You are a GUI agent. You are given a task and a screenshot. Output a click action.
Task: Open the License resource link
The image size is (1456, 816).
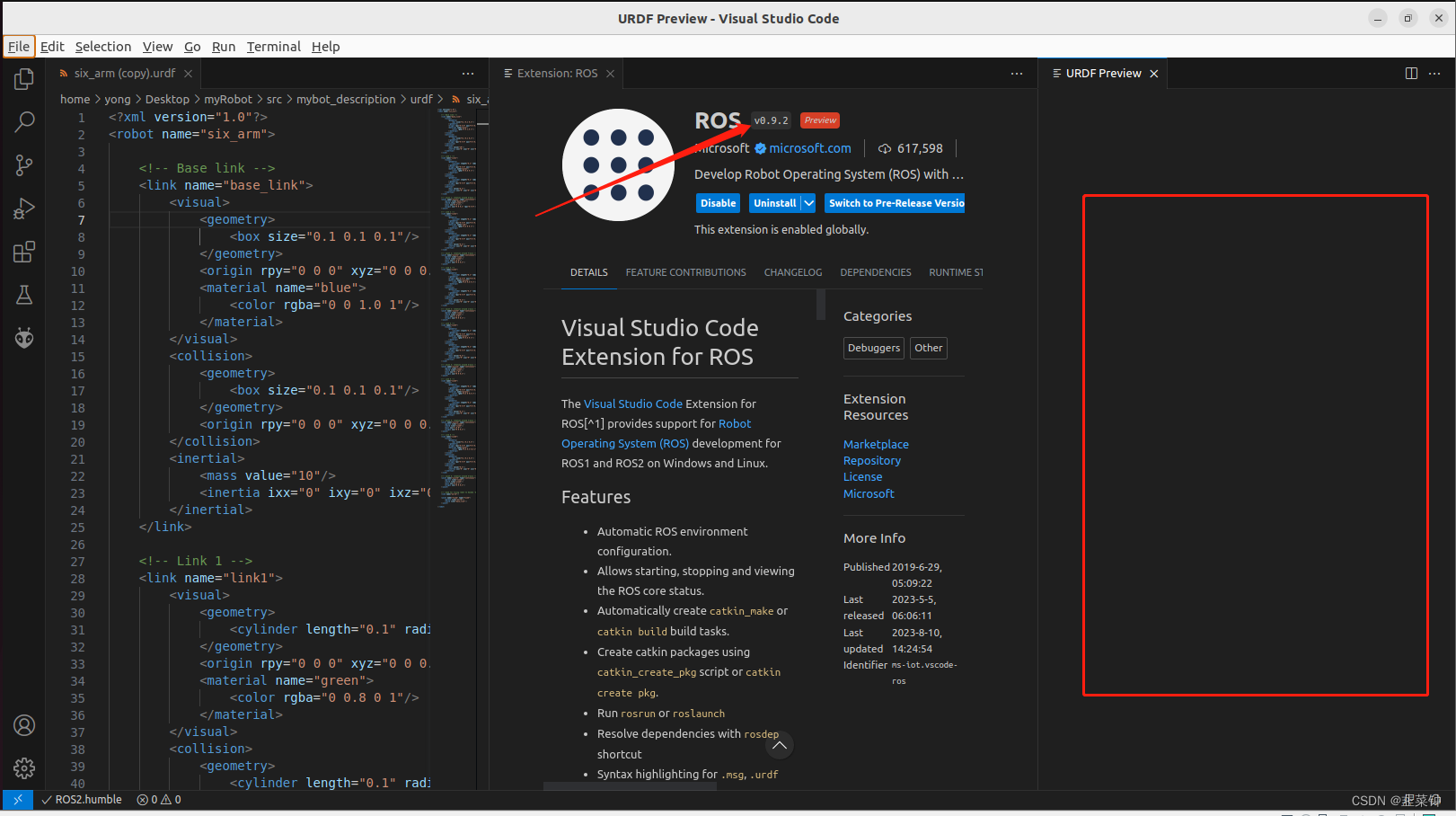862,477
